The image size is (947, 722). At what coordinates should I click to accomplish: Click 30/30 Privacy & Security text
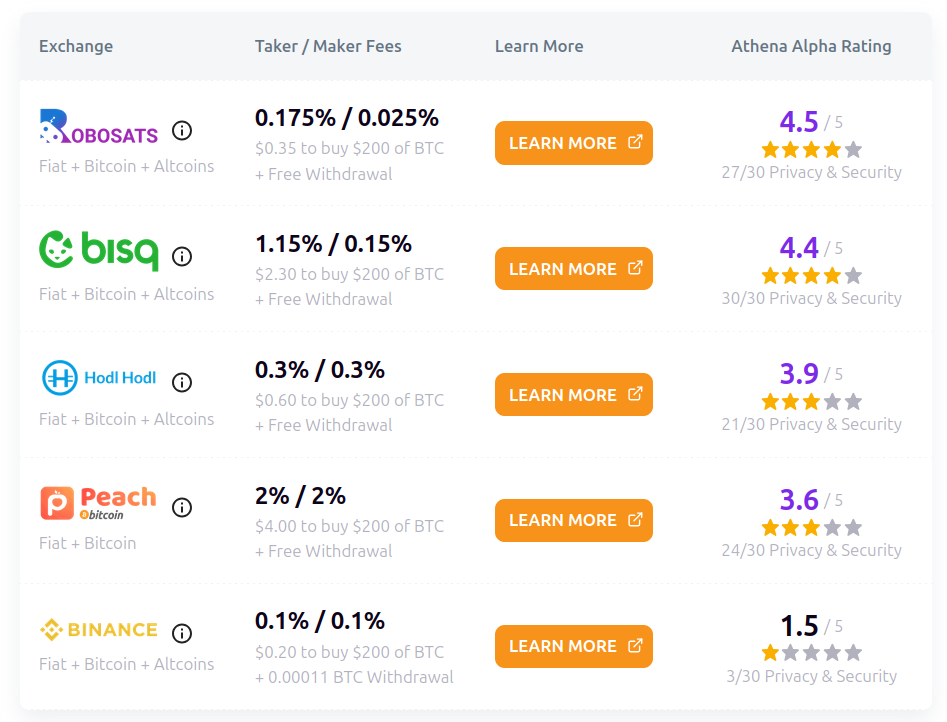811,298
